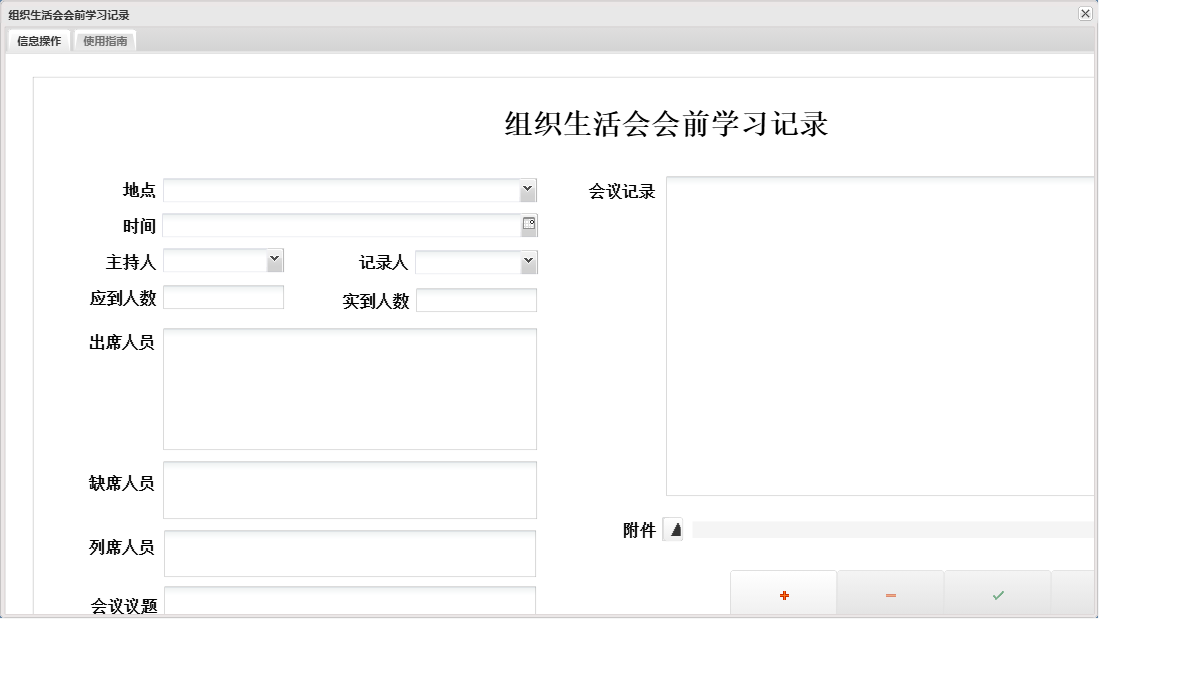Click the 时间 time input field
The height and width of the screenshot is (687, 1185).
340,225
